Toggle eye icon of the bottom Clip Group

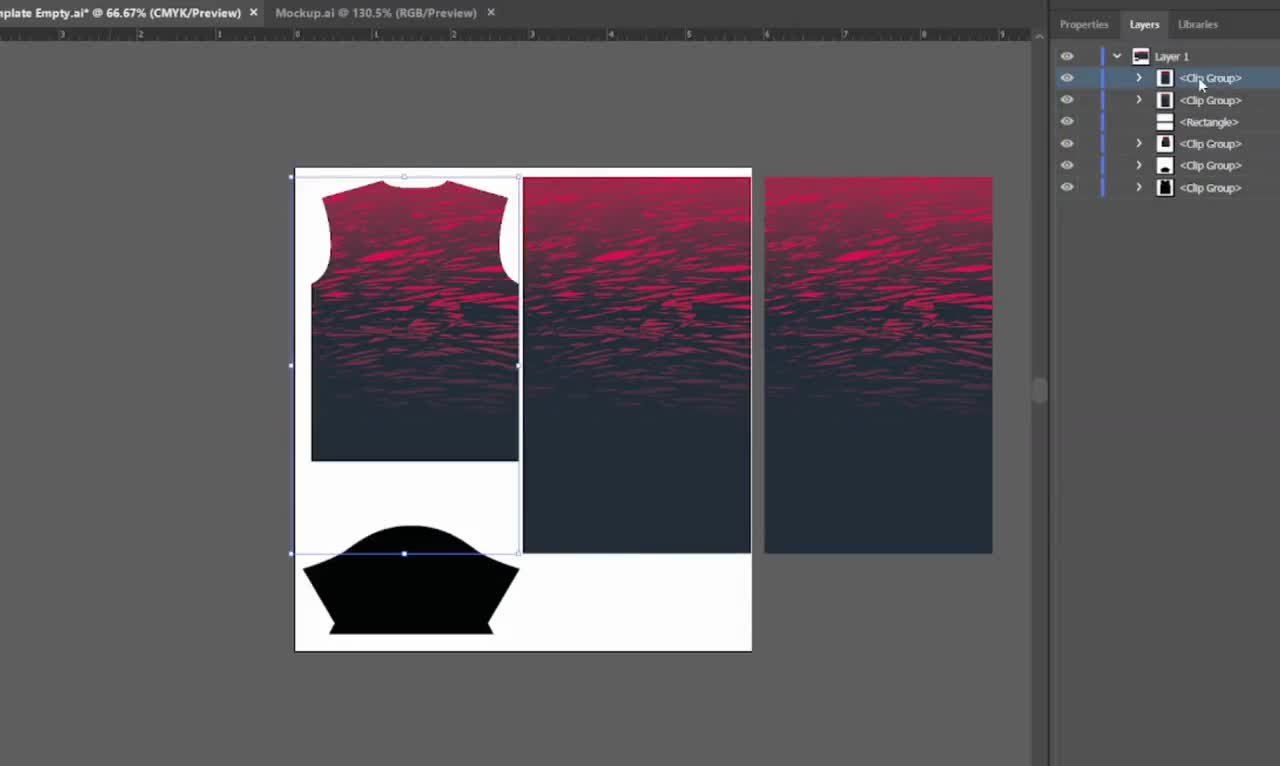(x=1067, y=188)
